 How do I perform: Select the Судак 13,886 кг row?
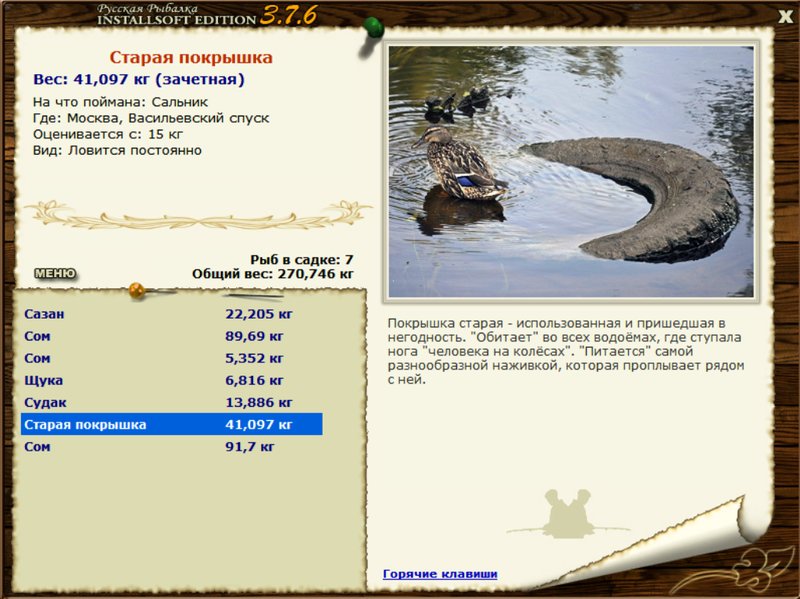171,403
